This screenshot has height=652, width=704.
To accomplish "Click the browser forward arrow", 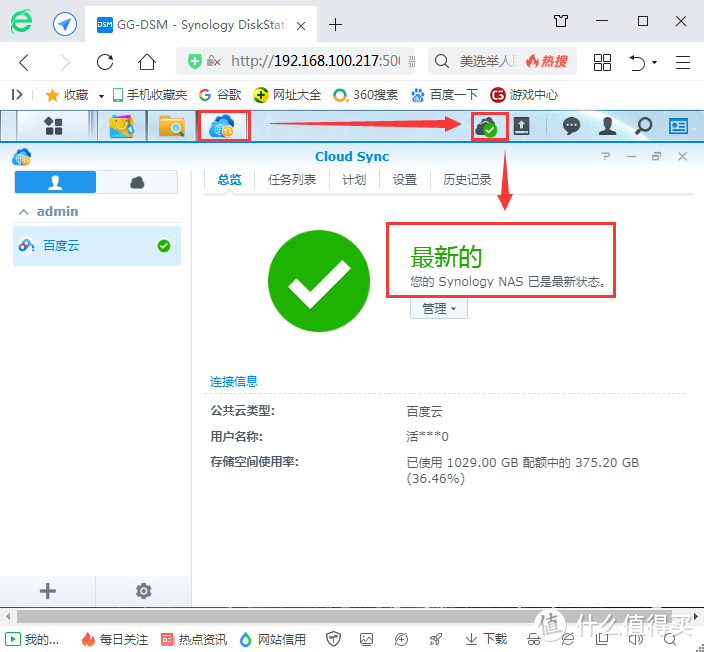I will (66, 62).
